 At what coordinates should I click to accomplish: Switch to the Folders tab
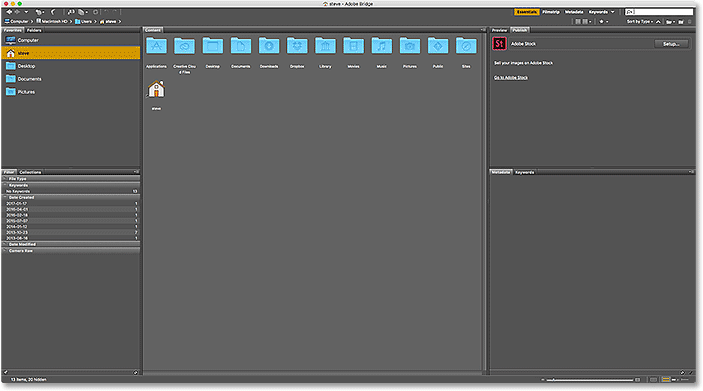coord(34,30)
